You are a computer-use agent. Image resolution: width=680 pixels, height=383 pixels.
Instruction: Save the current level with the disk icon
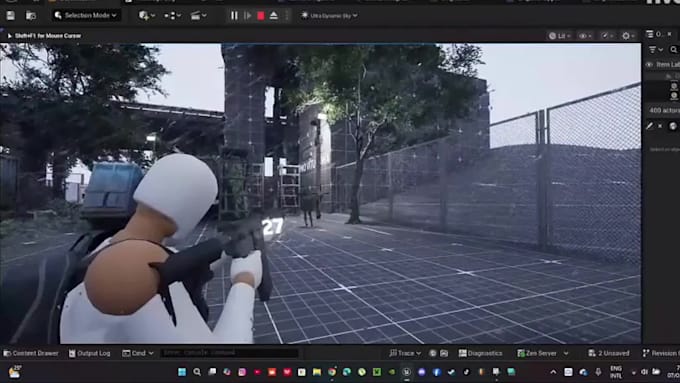pos(10,16)
